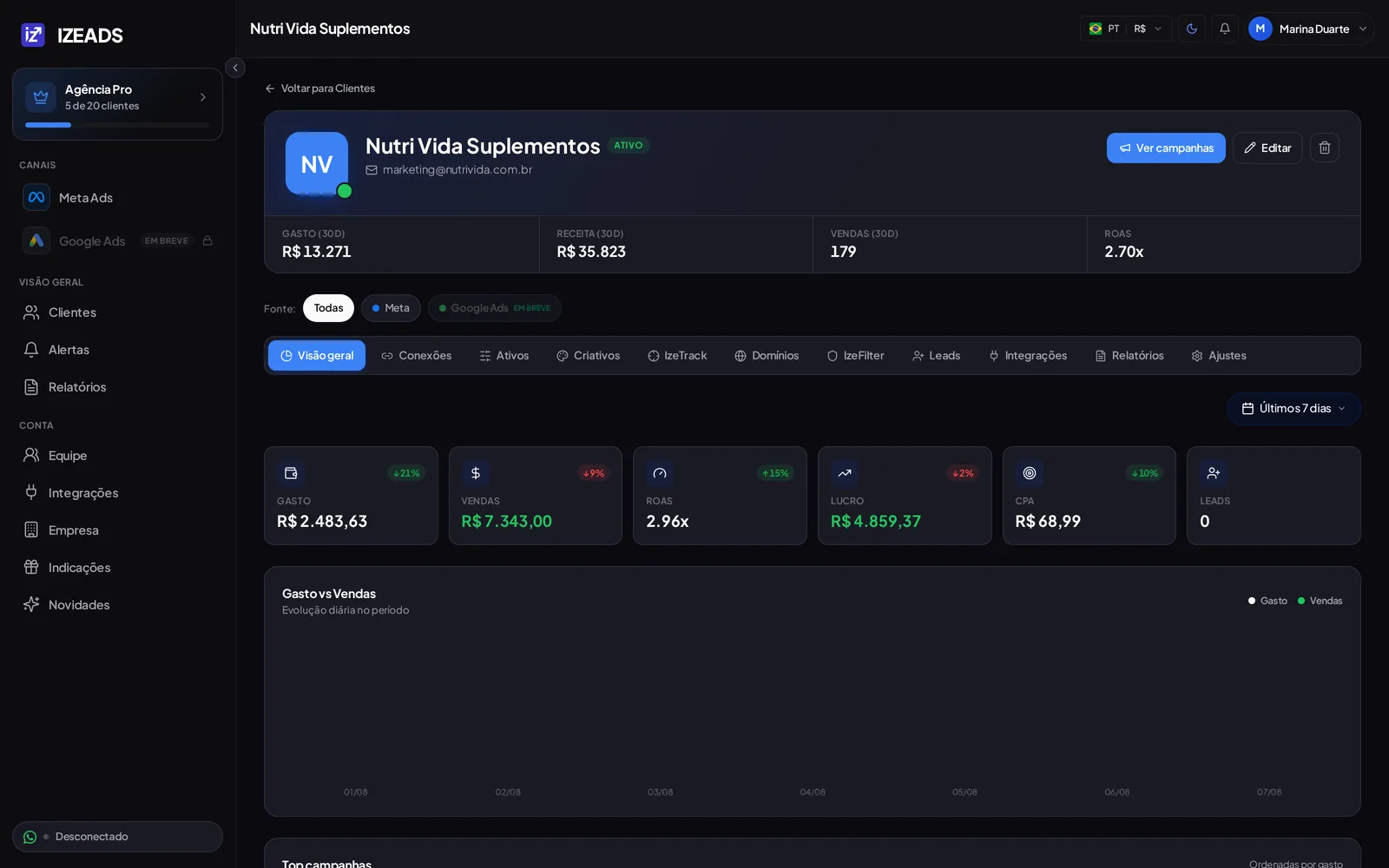1389x868 pixels.
Task: Click the IZEADS logo icon
Action: 33,35
